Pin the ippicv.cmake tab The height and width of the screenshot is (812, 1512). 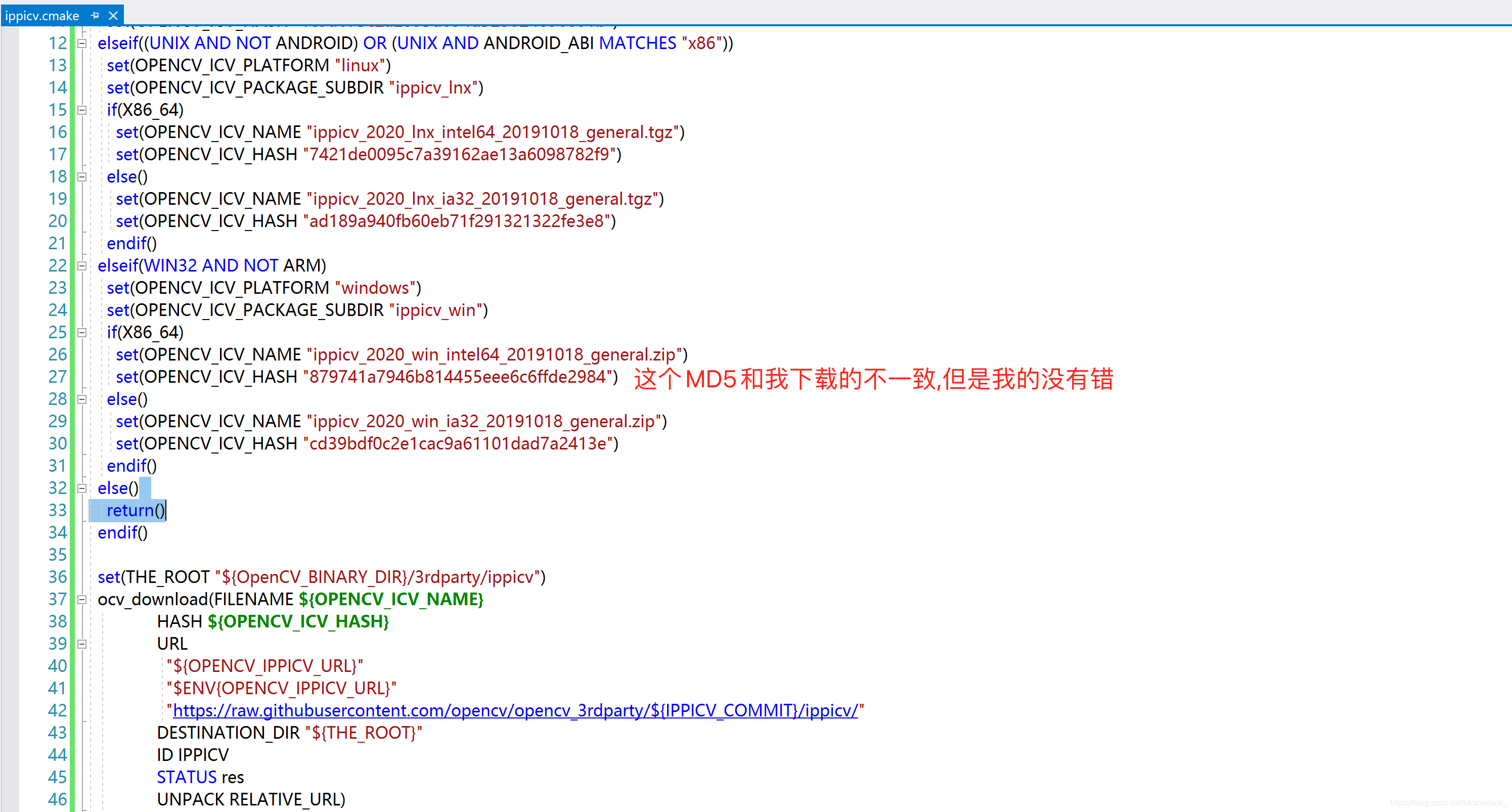pyautogui.click(x=95, y=15)
